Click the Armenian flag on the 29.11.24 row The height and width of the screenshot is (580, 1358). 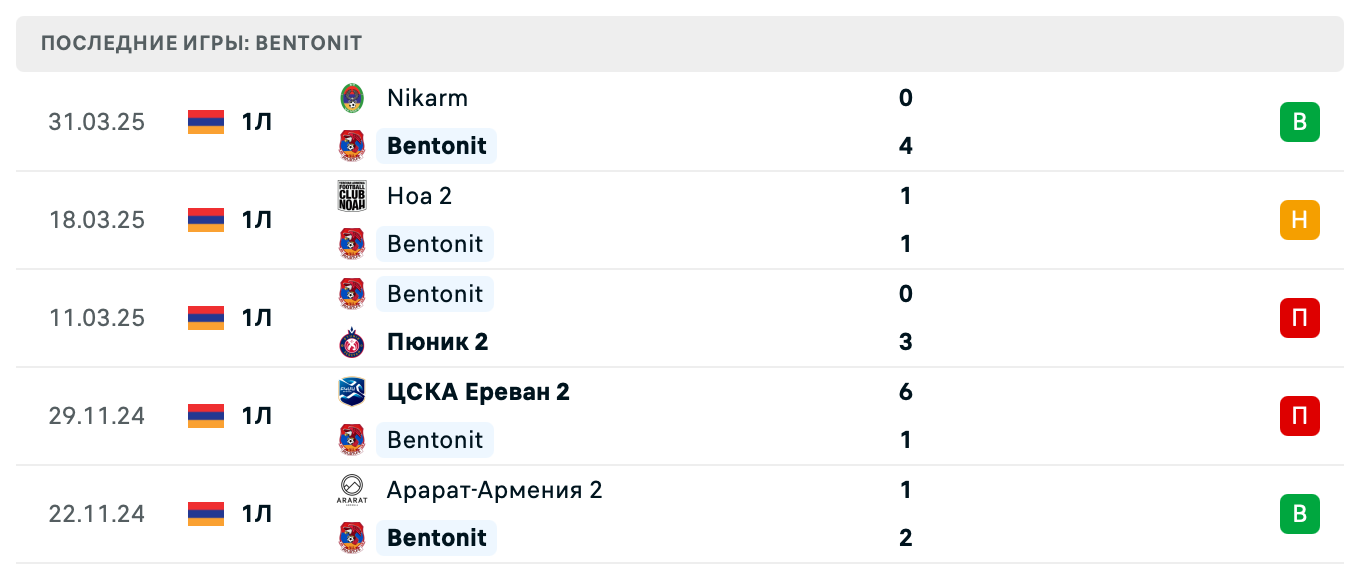tap(206, 416)
